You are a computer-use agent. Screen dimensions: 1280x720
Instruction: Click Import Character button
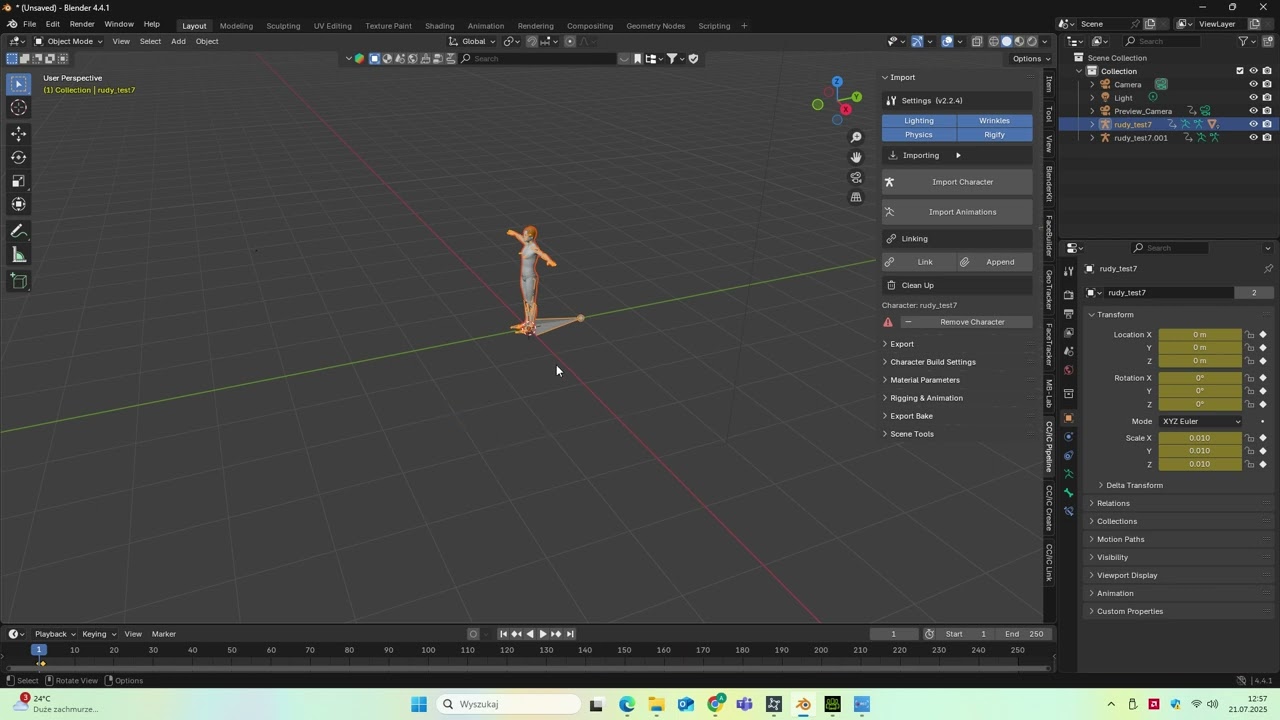pyautogui.click(x=957, y=182)
